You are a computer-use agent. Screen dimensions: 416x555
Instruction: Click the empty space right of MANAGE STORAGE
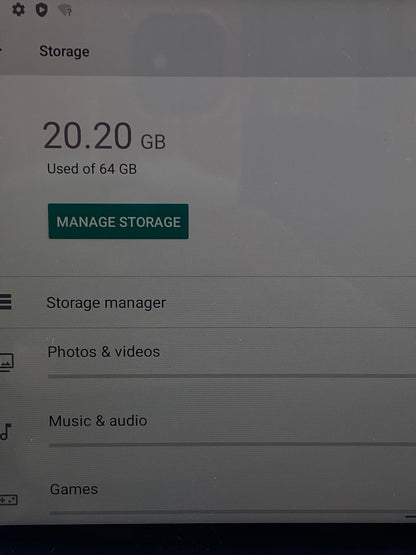(x=301, y=221)
